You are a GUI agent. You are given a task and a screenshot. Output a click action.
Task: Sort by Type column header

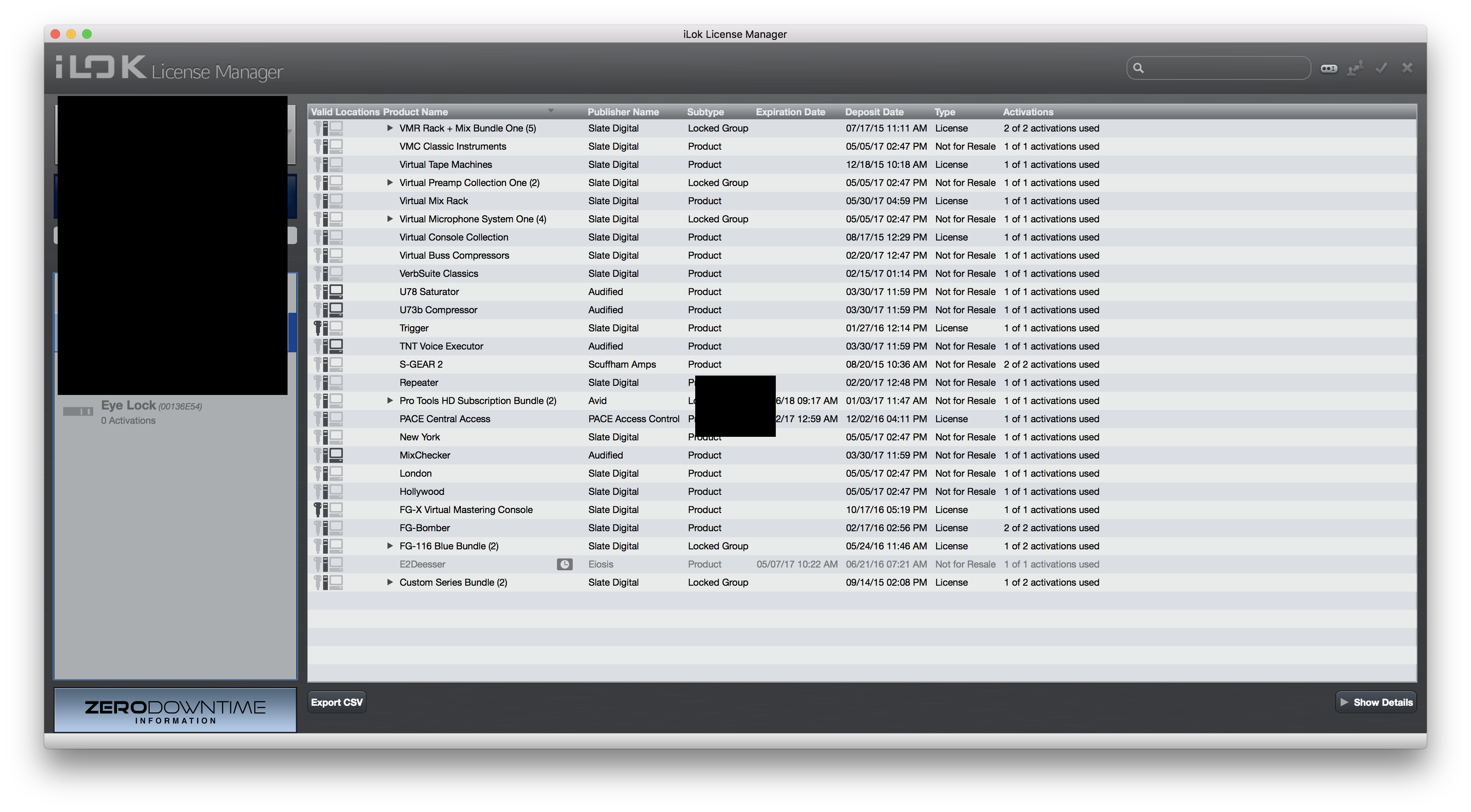[944, 112]
